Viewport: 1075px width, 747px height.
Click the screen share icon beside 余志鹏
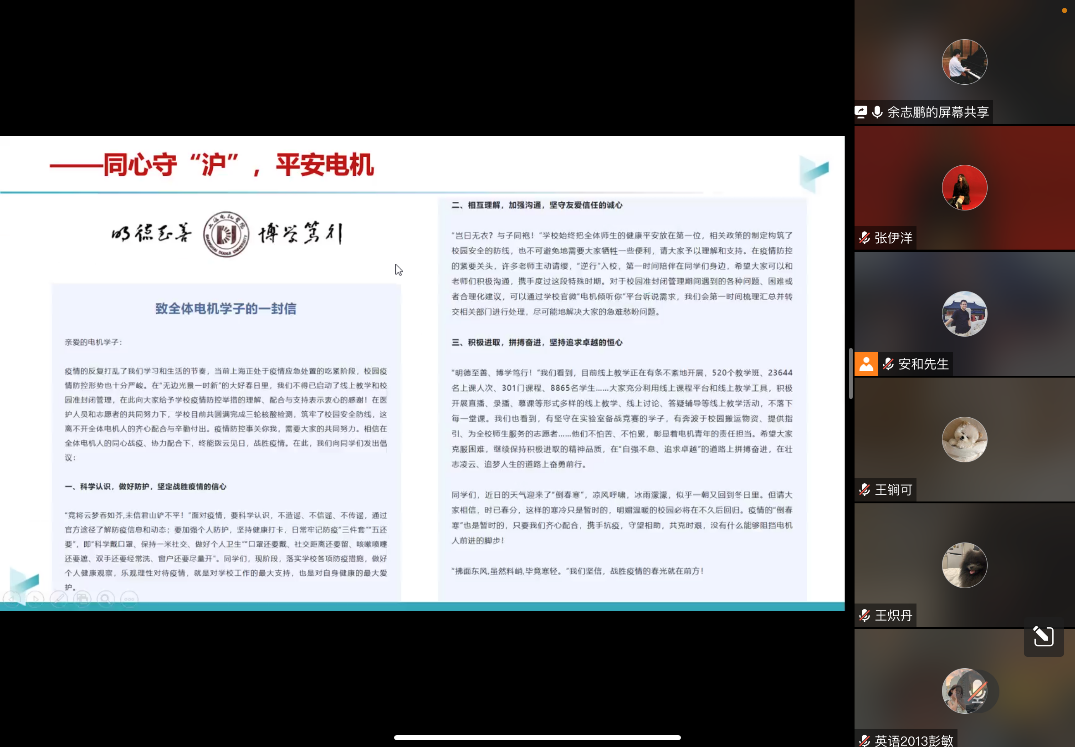click(861, 112)
